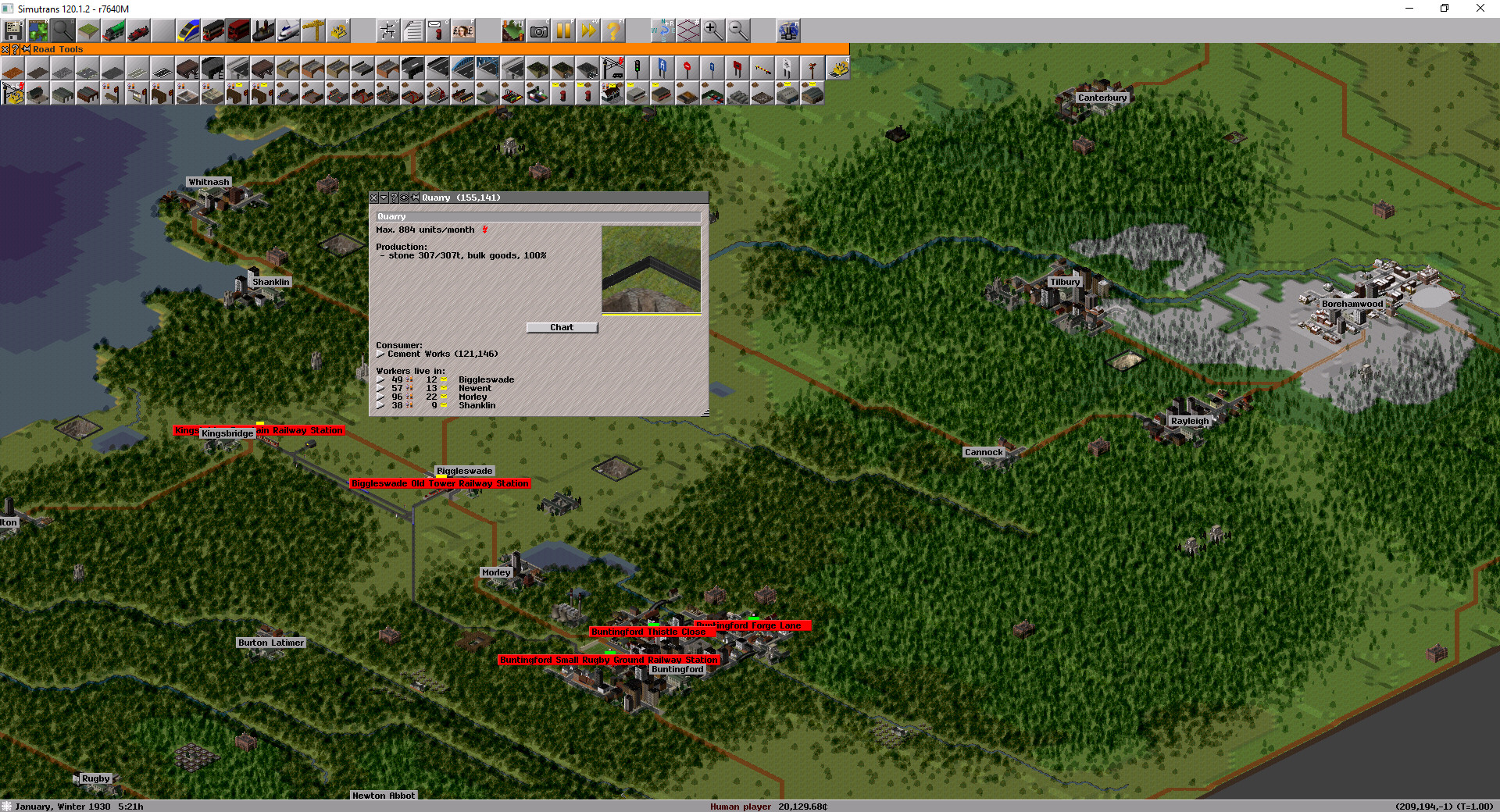Take a screenshot using the camera icon
1500x812 pixels.
coord(538,30)
